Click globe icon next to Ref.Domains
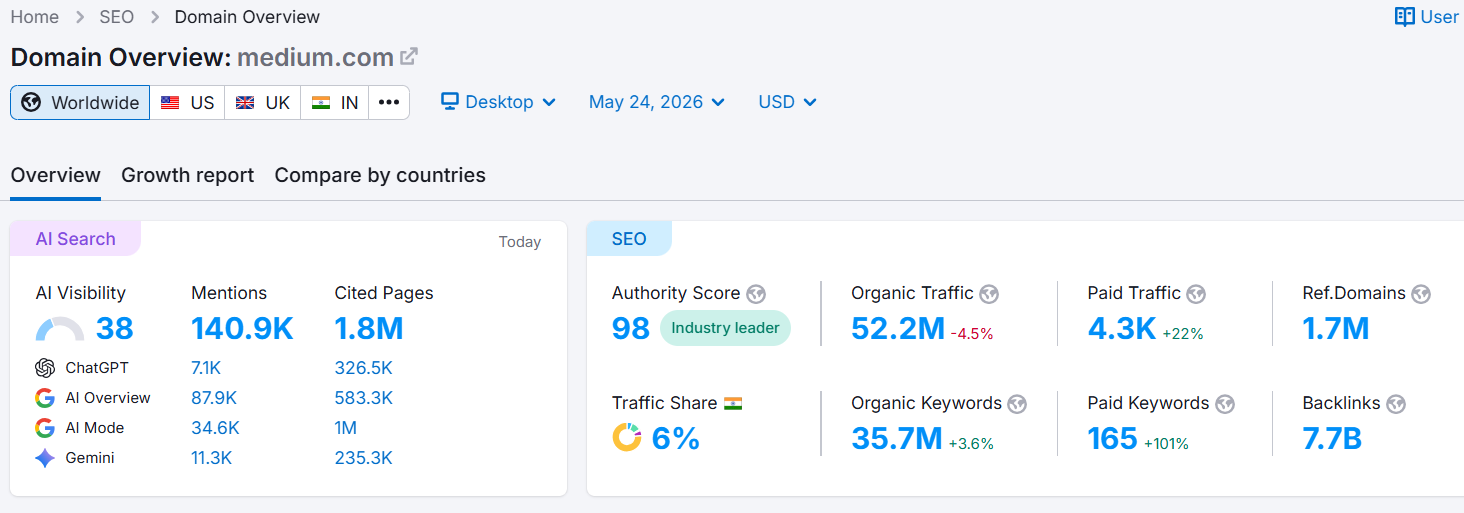1464x513 pixels. (1421, 294)
